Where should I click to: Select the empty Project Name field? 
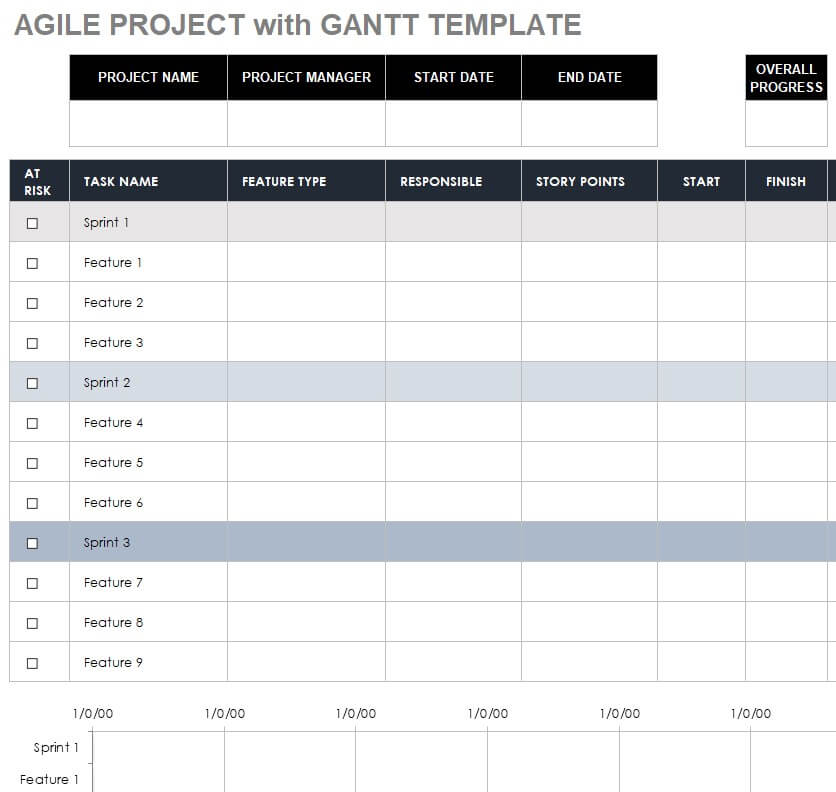point(148,123)
